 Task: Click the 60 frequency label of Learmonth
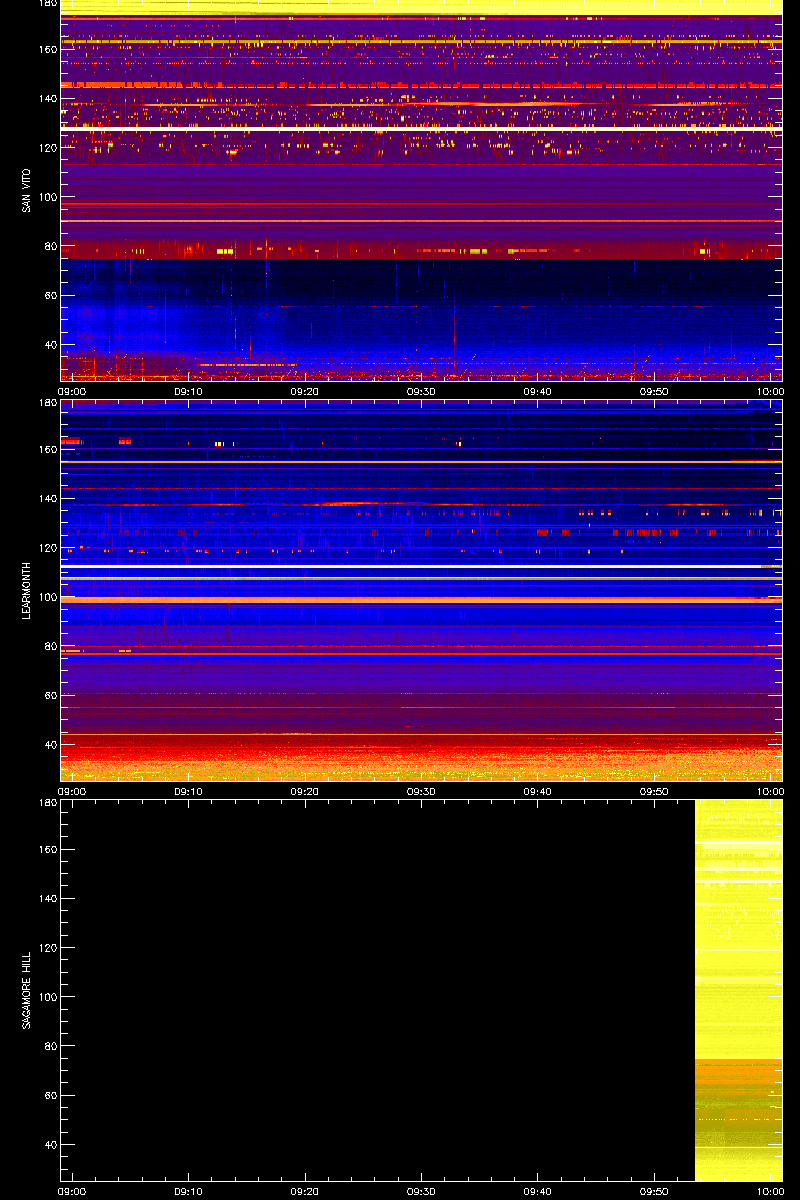point(50,696)
